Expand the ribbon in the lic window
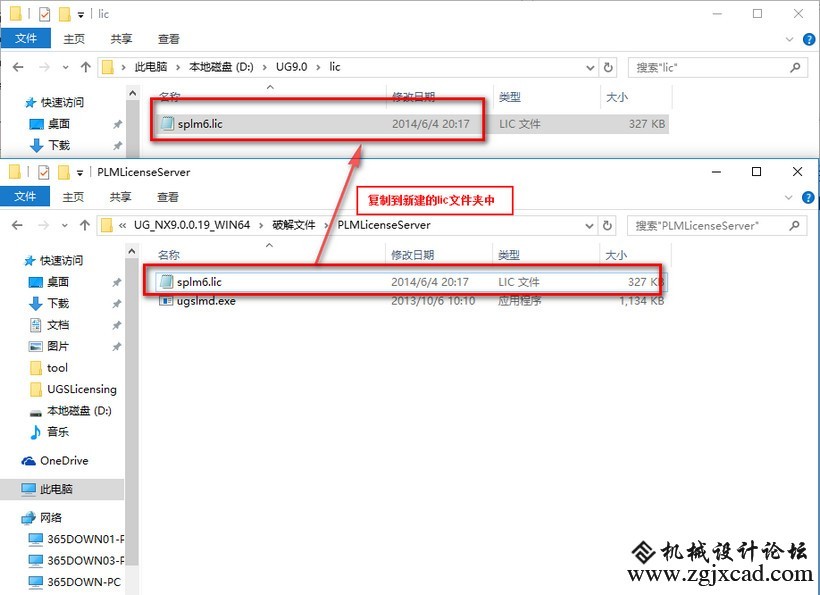 tap(790, 39)
